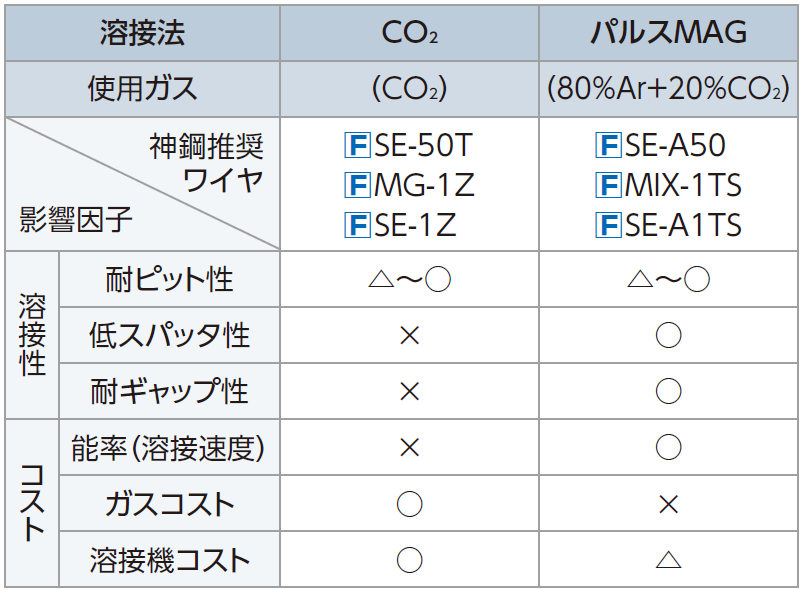Click the CO₂ cross mark for 低スパッタ性
The width and height of the screenshot is (801, 589).
(409, 335)
